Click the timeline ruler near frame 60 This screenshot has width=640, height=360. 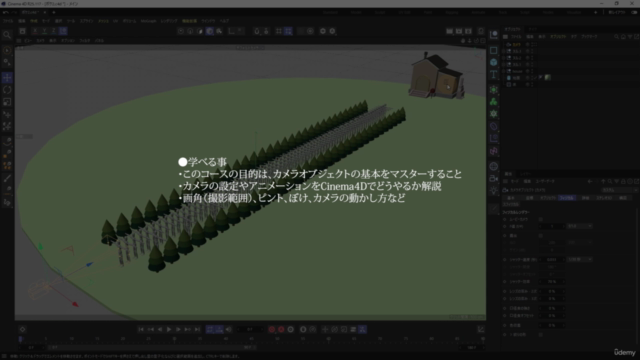pos(328,339)
